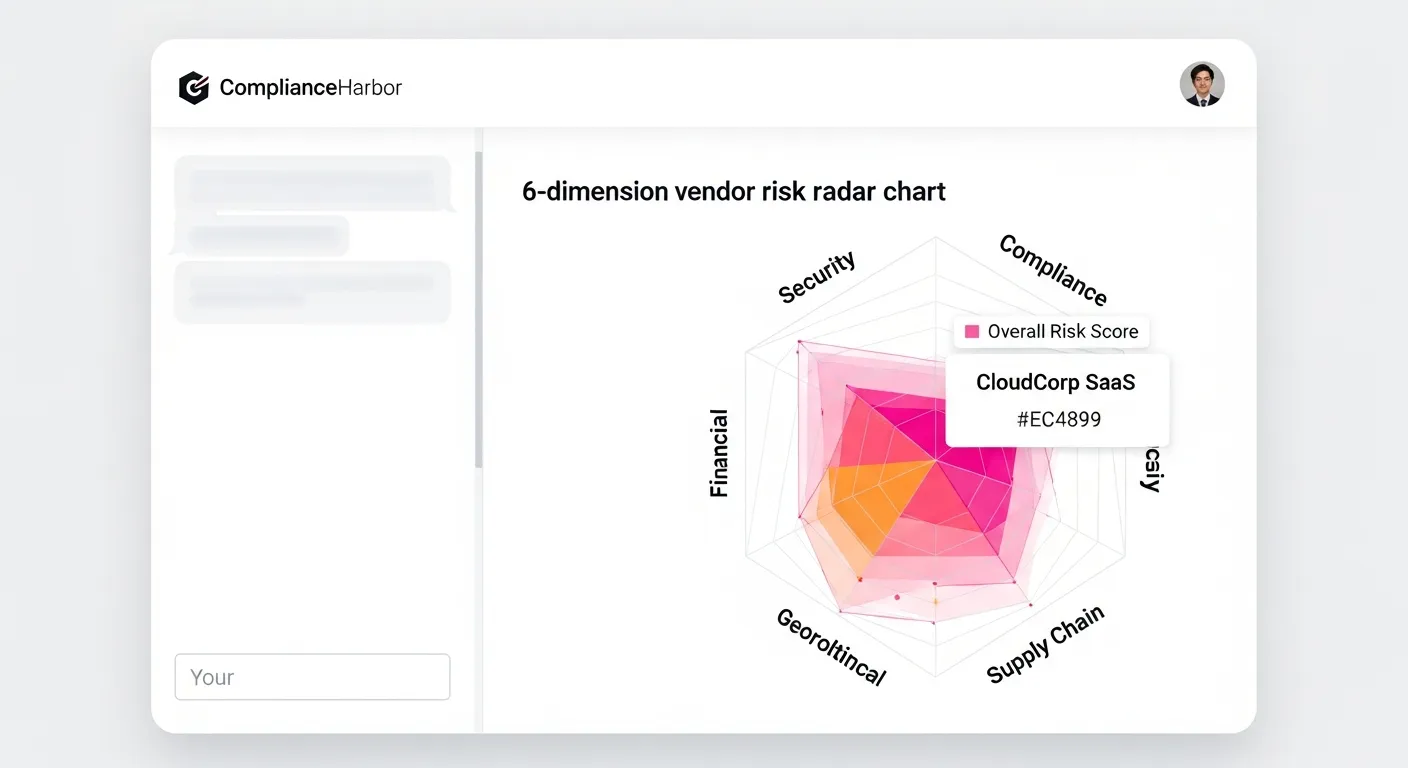Open the user profile avatar menu

tap(1202, 85)
